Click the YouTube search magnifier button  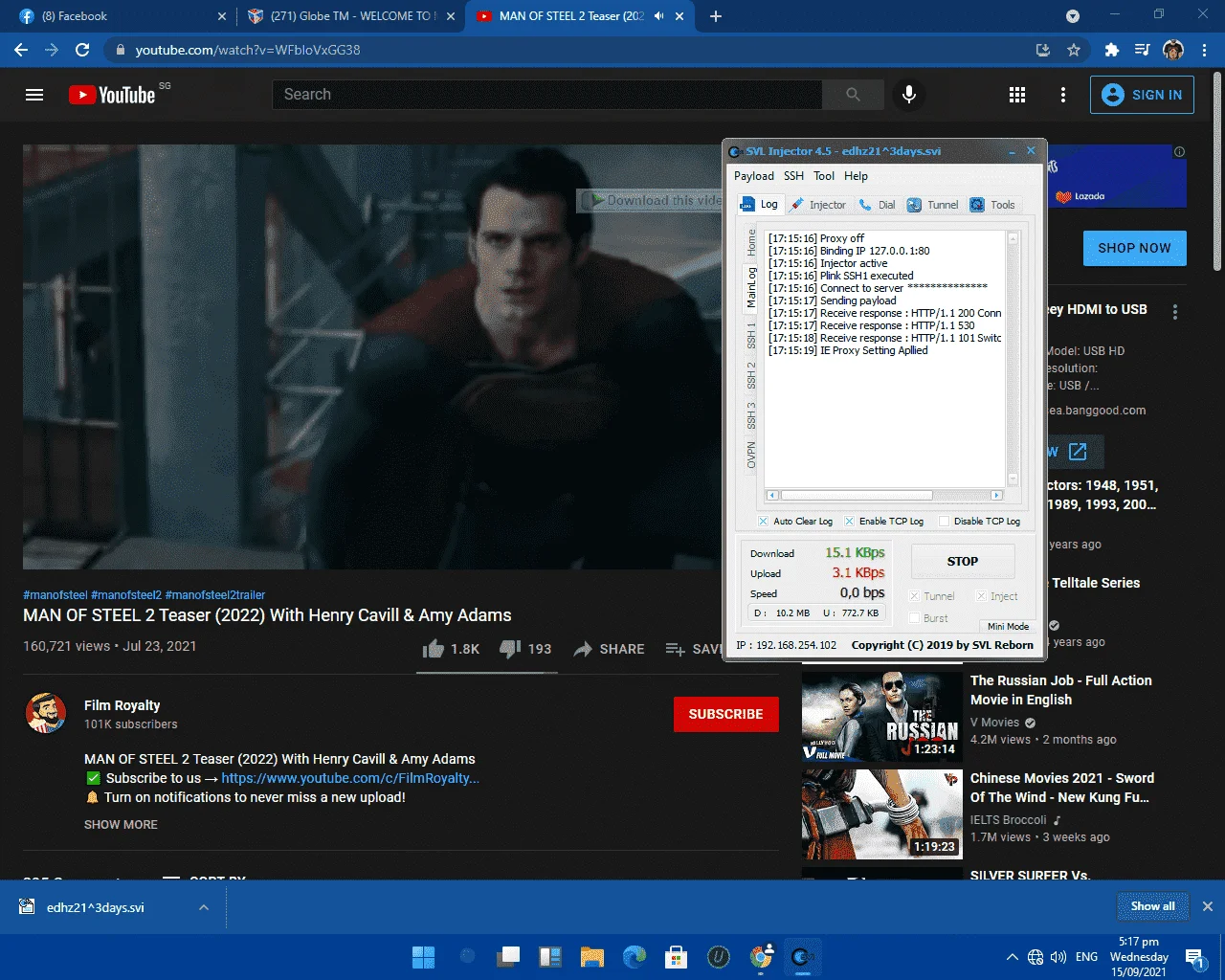click(853, 95)
